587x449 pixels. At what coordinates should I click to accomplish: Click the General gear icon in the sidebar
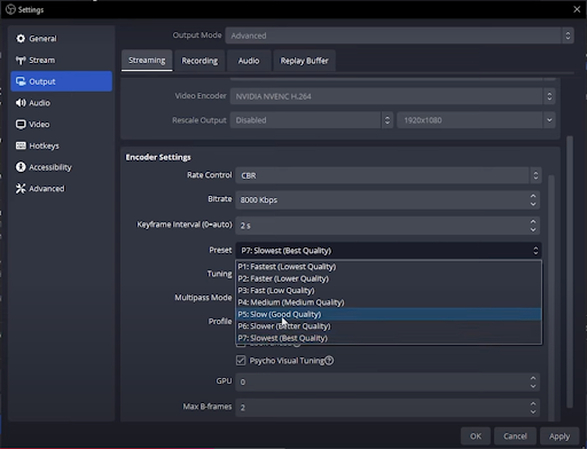[x=21, y=39]
